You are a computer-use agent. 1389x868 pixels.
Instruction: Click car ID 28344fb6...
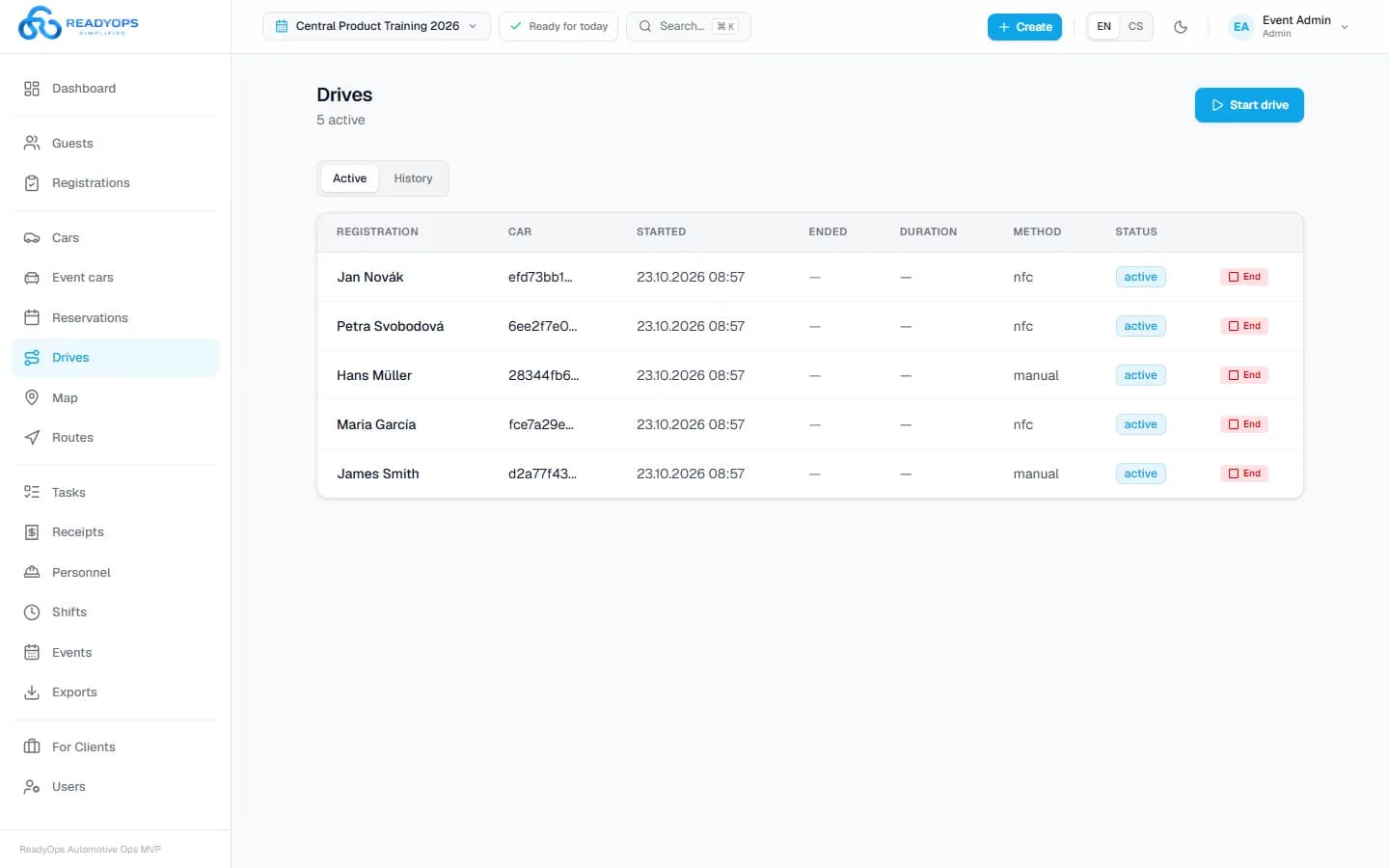543,375
